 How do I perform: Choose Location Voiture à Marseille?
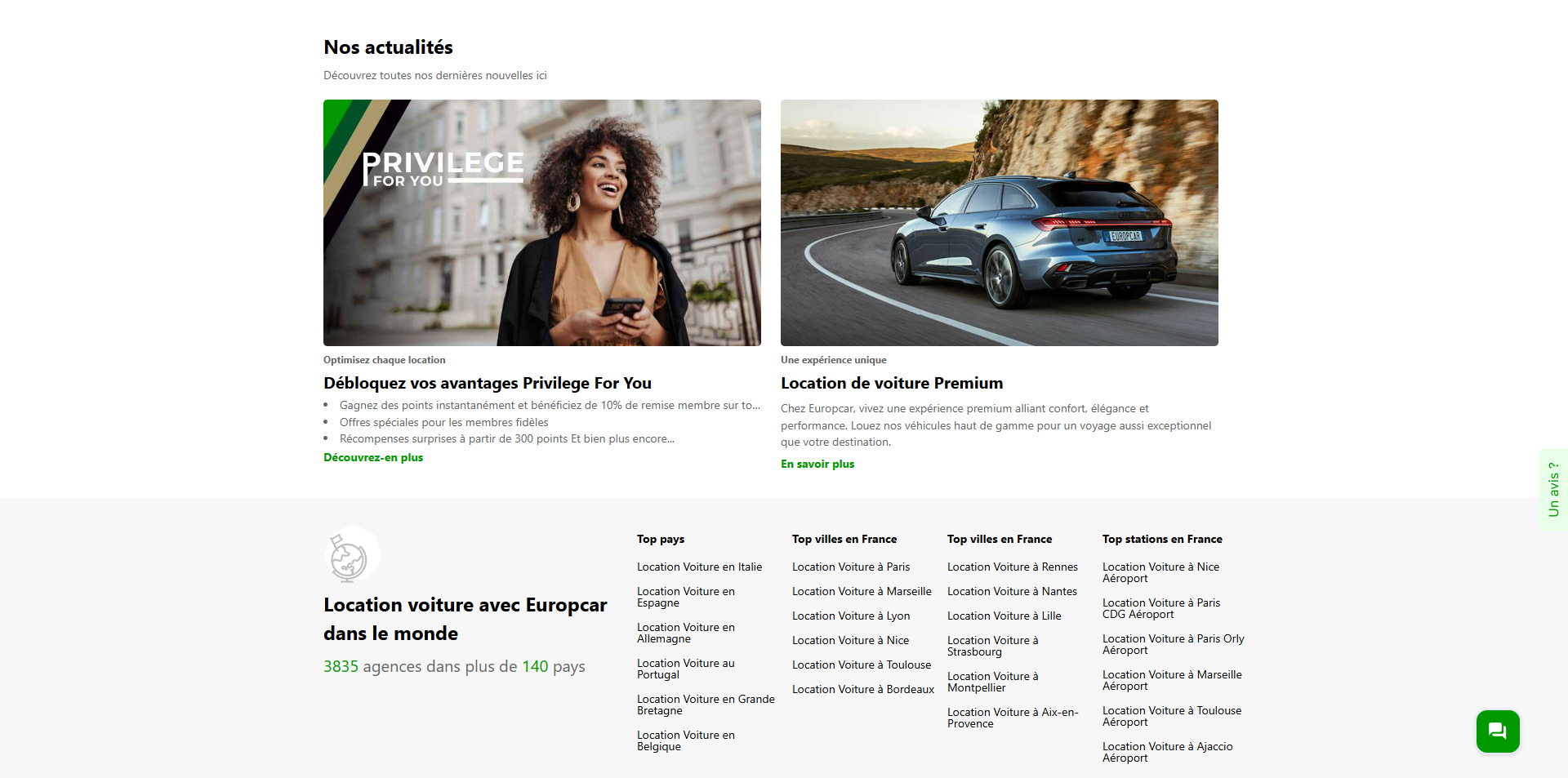[862, 591]
